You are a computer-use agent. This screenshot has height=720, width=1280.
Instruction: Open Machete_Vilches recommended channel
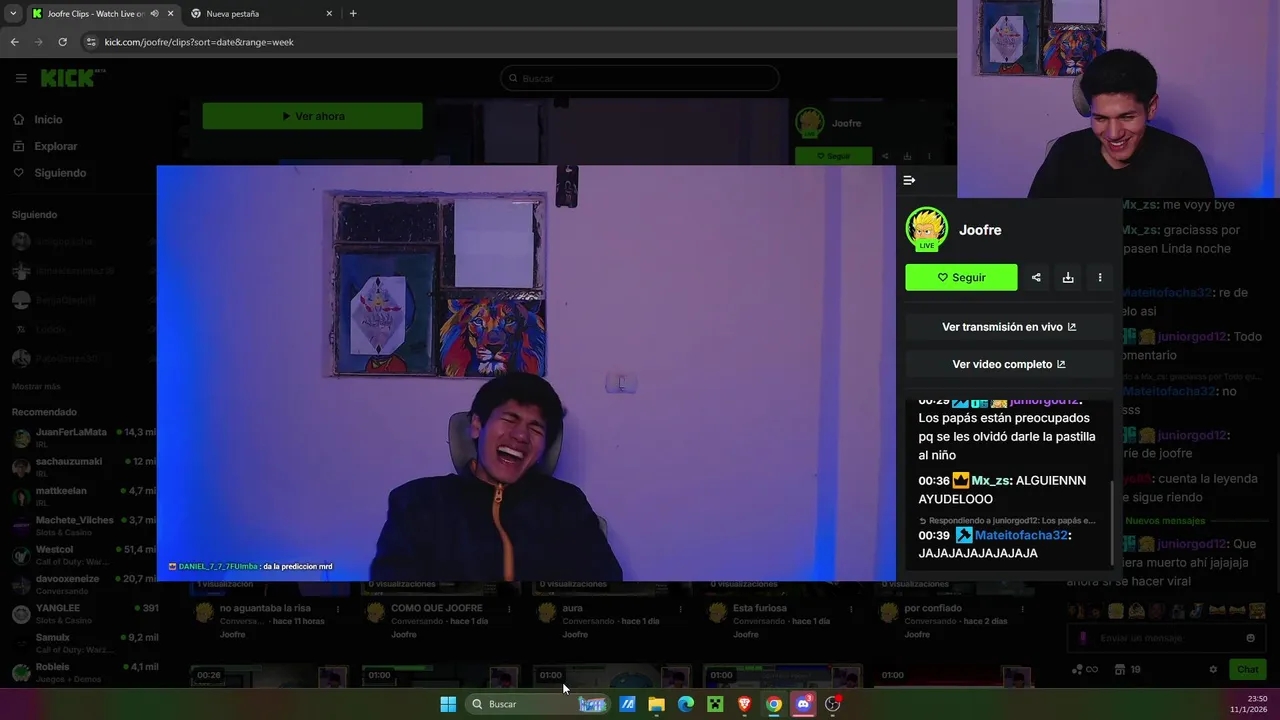point(84,525)
